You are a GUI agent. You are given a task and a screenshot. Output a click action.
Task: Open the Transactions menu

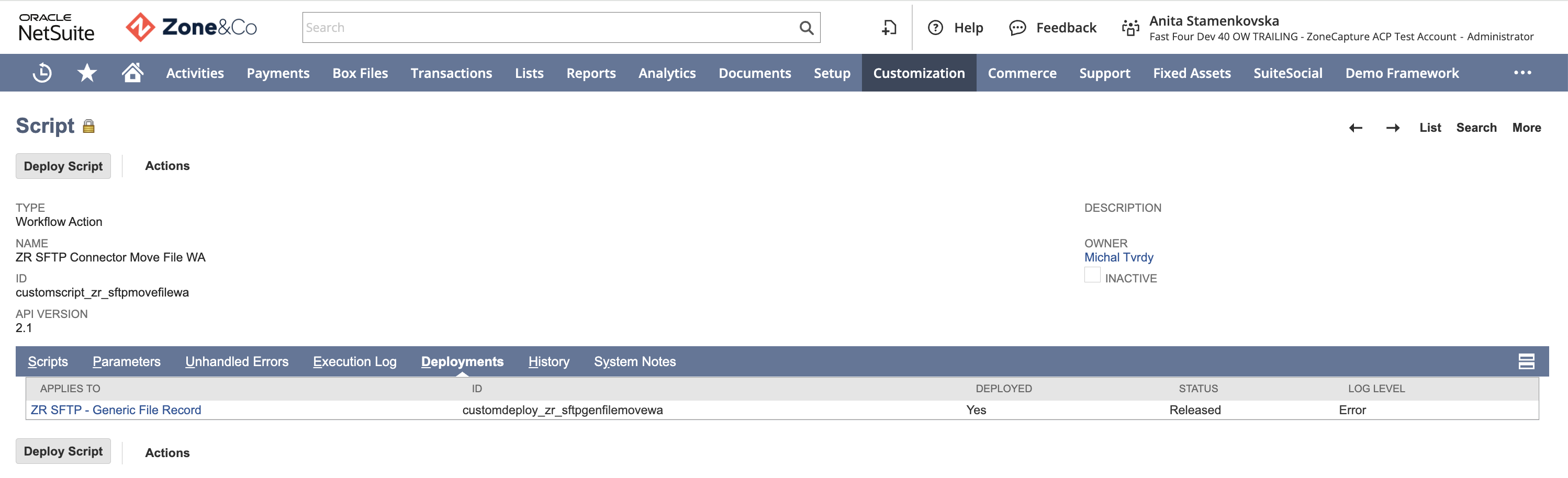pyautogui.click(x=451, y=73)
